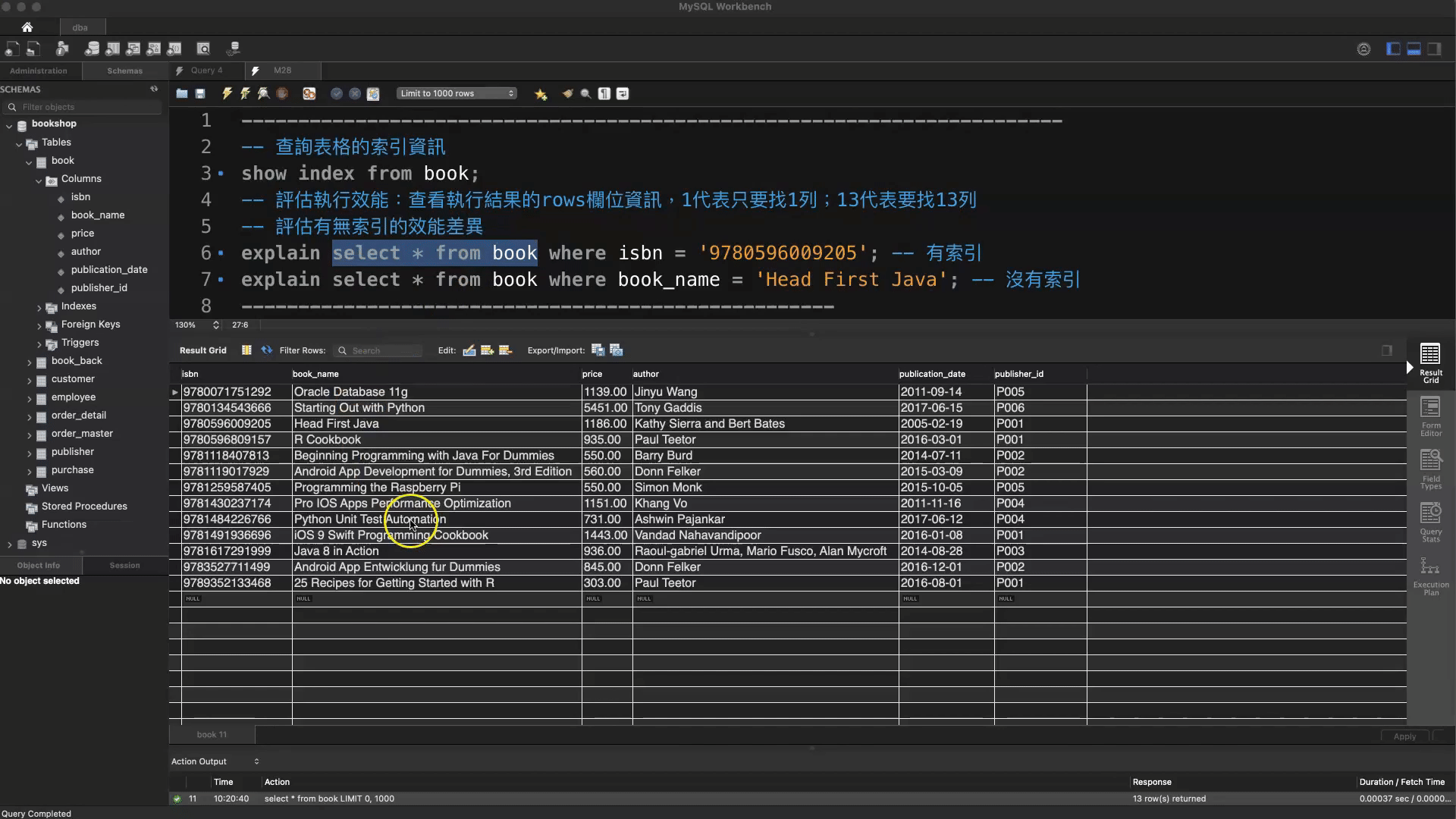The height and width of the screenshot is (819, 1456).
Task: Toggle the invisible characters pilcrow icon
Action: pyautogui.click(x=604, y=93)
